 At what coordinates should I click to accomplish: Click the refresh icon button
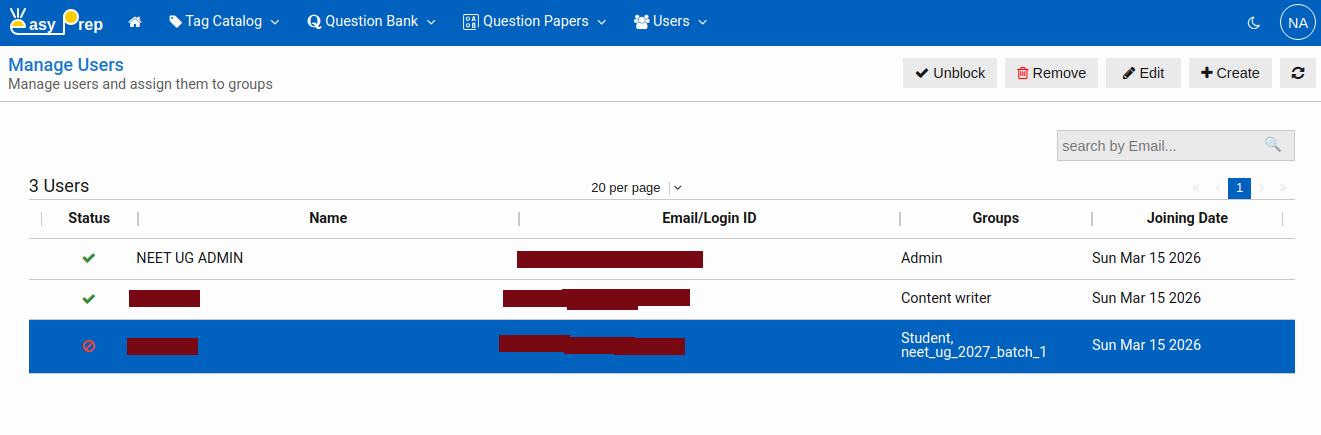click(1297, 73)
